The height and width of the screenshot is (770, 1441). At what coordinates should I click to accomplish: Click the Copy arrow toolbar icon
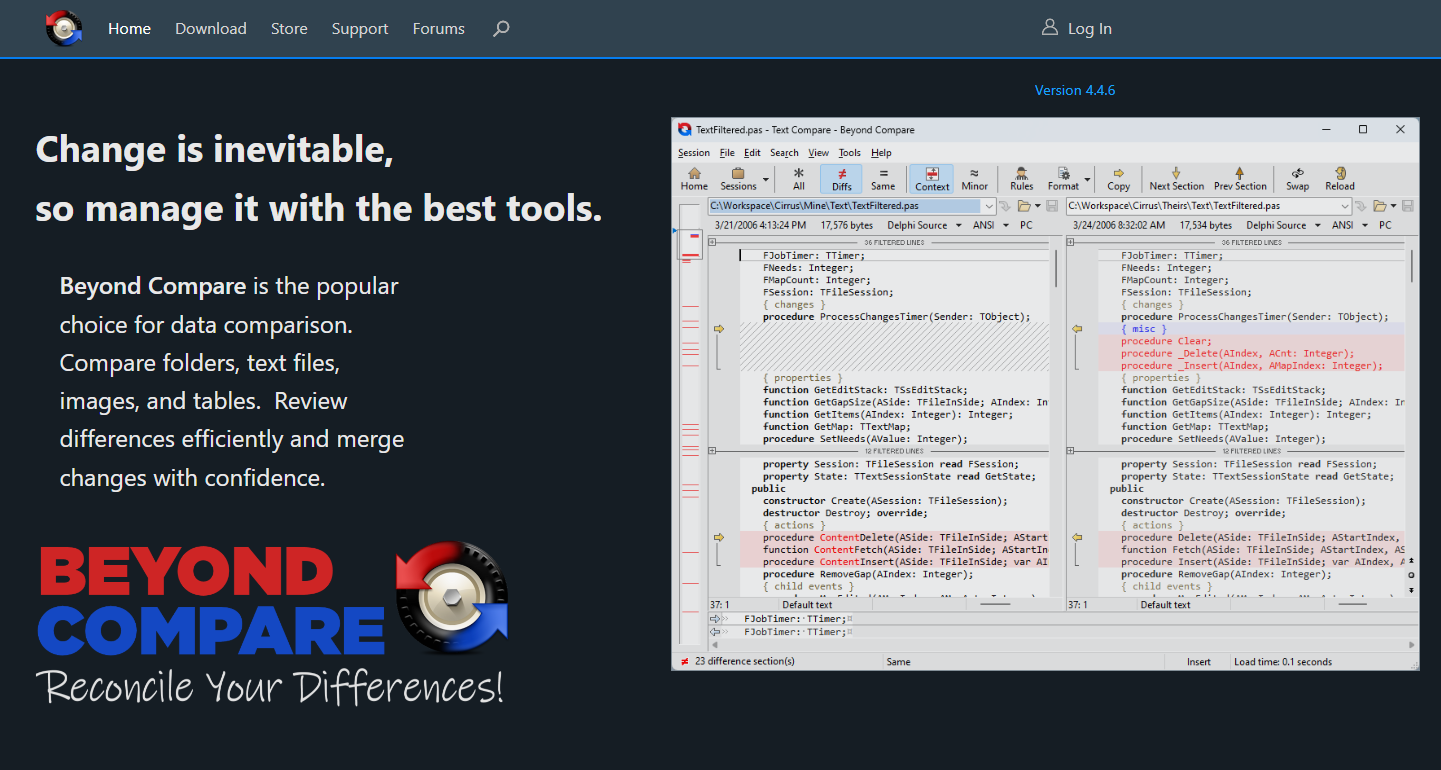[x=1118, y=179]
